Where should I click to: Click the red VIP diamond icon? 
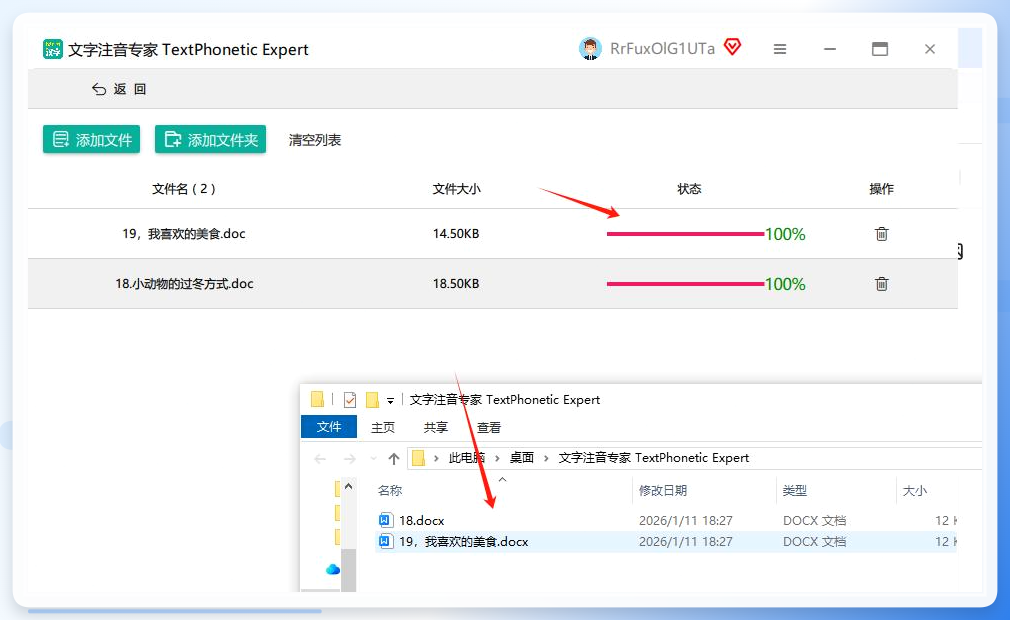732,47
